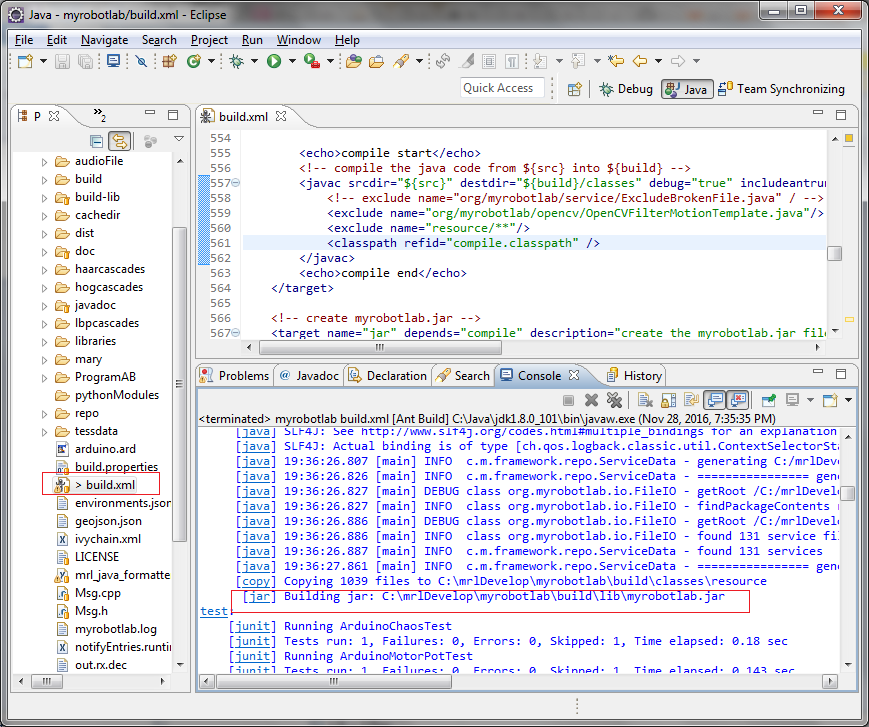Click the New file wizard icon
Viewport: 869px width, 727px height.
25,61
